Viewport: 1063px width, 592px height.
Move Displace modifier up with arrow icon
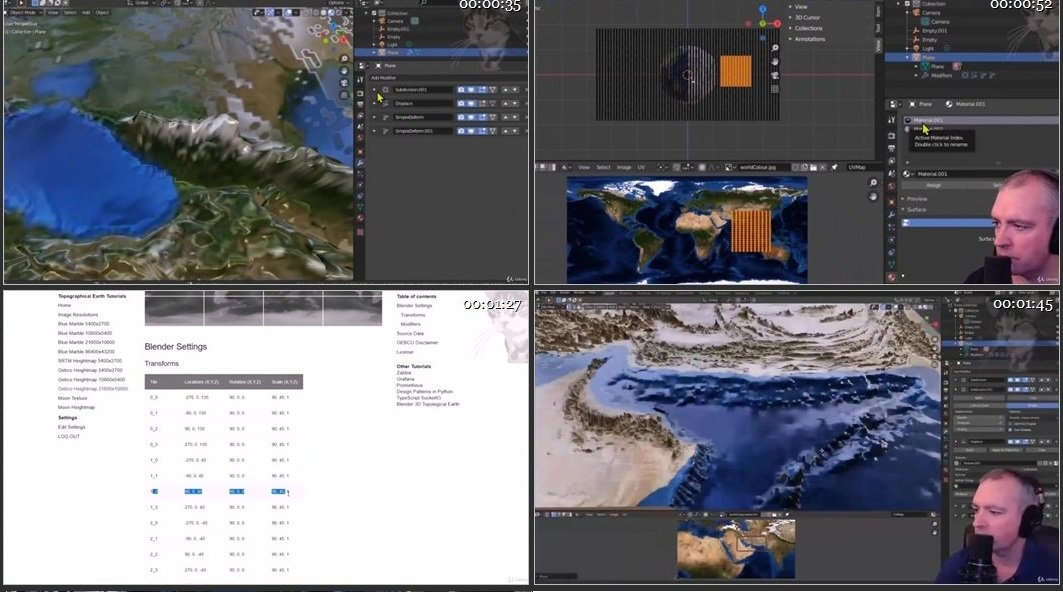(505, 104)
